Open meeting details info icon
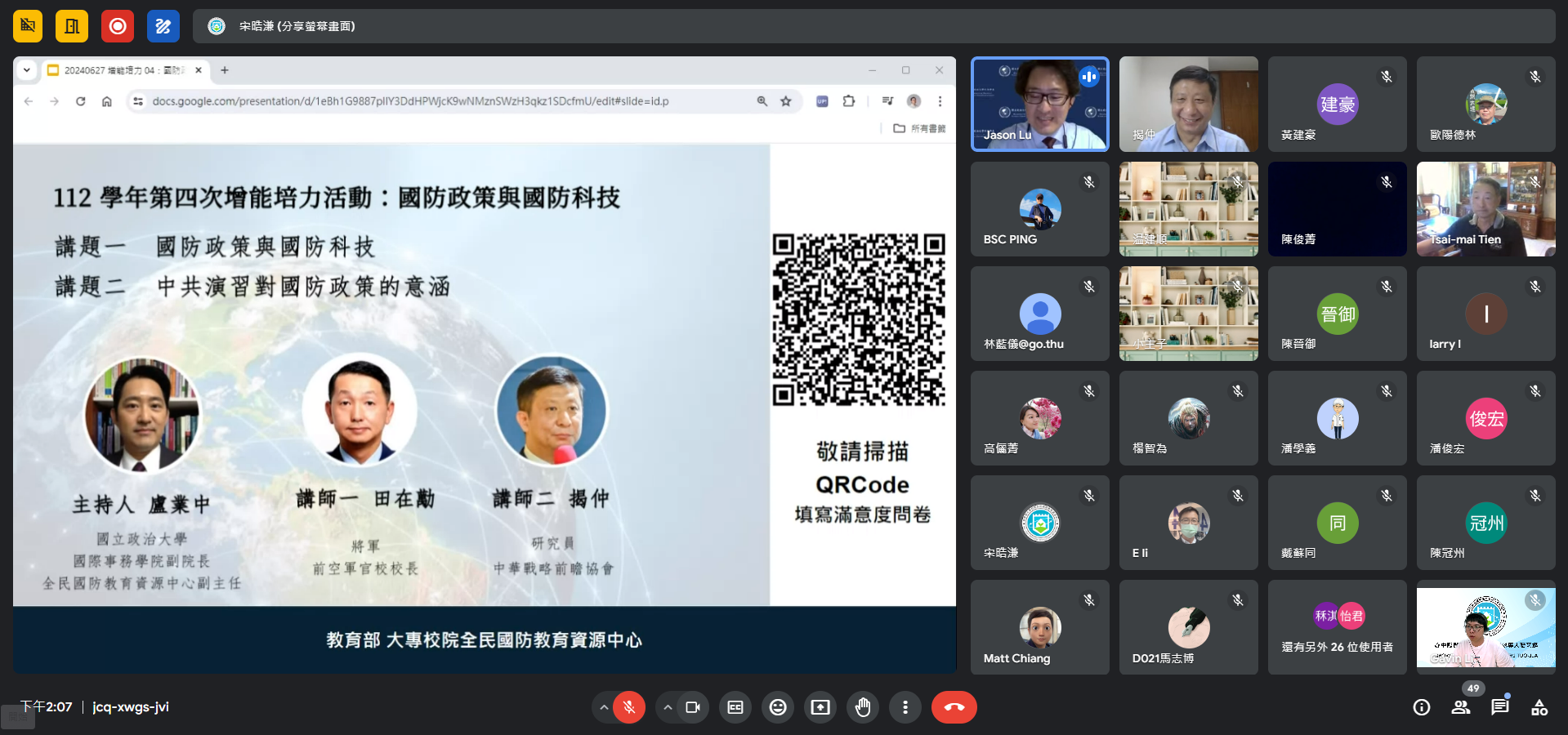The width and height of the screenshot is (1568, 735). coord(1422,707)
